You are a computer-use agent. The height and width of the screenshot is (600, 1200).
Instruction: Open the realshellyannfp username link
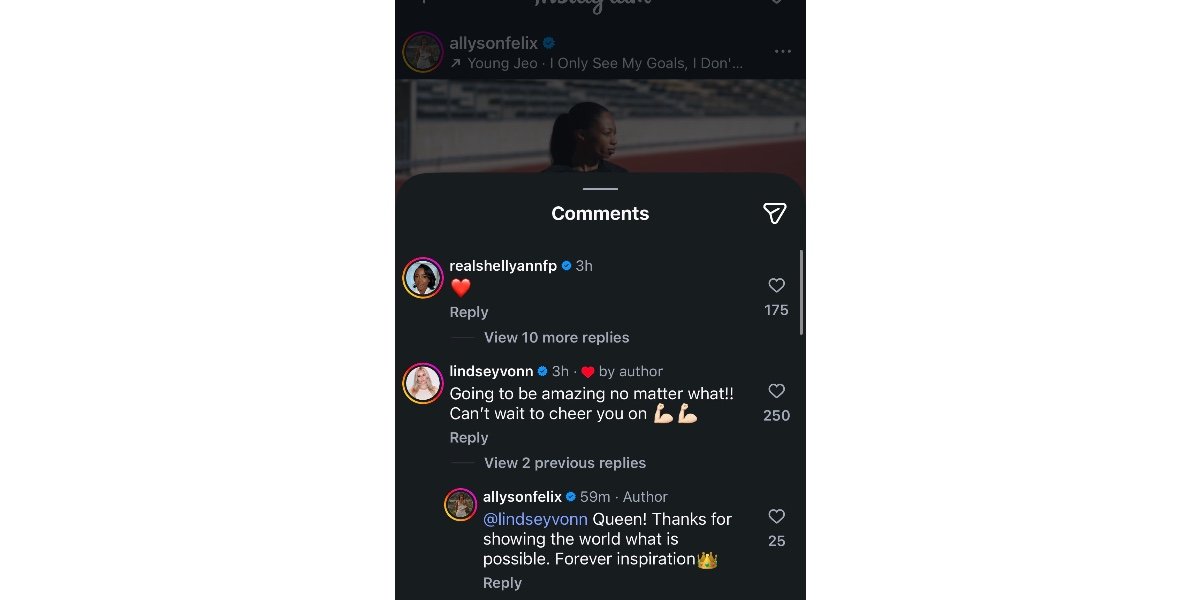tap(503, 265)
